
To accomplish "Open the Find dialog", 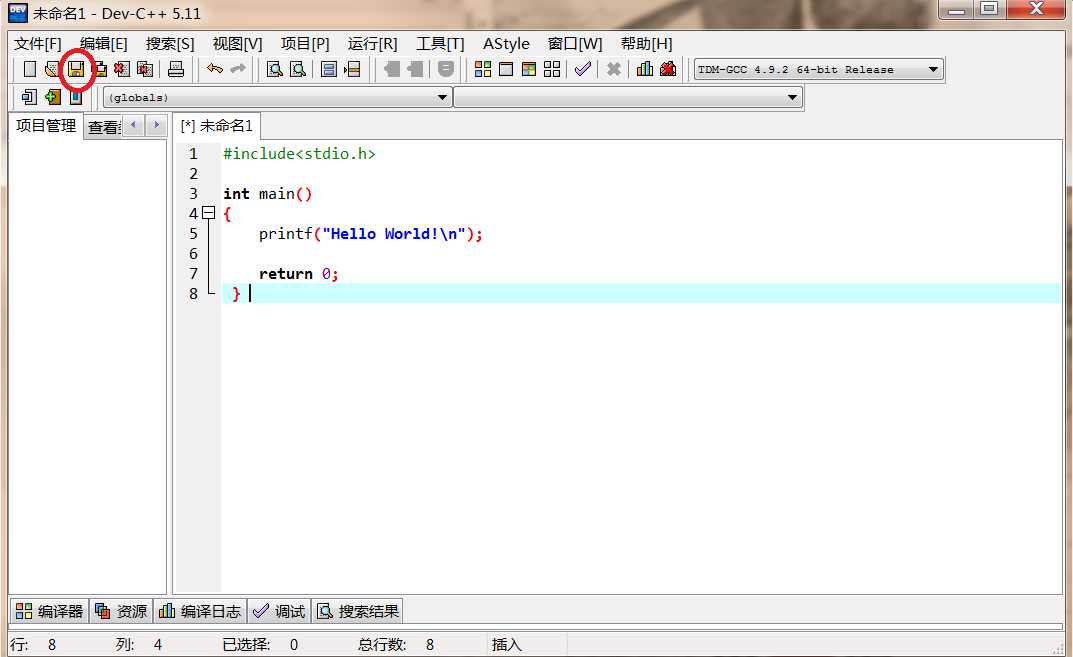I will coord(274,69).
